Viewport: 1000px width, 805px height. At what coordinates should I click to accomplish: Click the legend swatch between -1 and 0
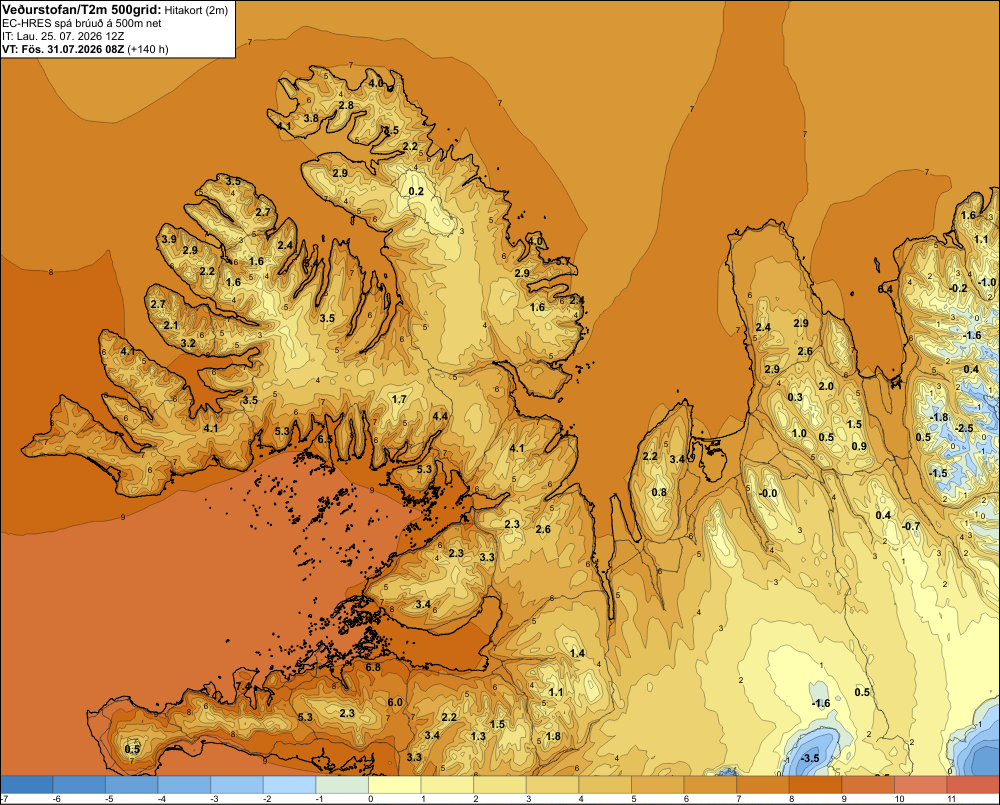tap(342, 784)
